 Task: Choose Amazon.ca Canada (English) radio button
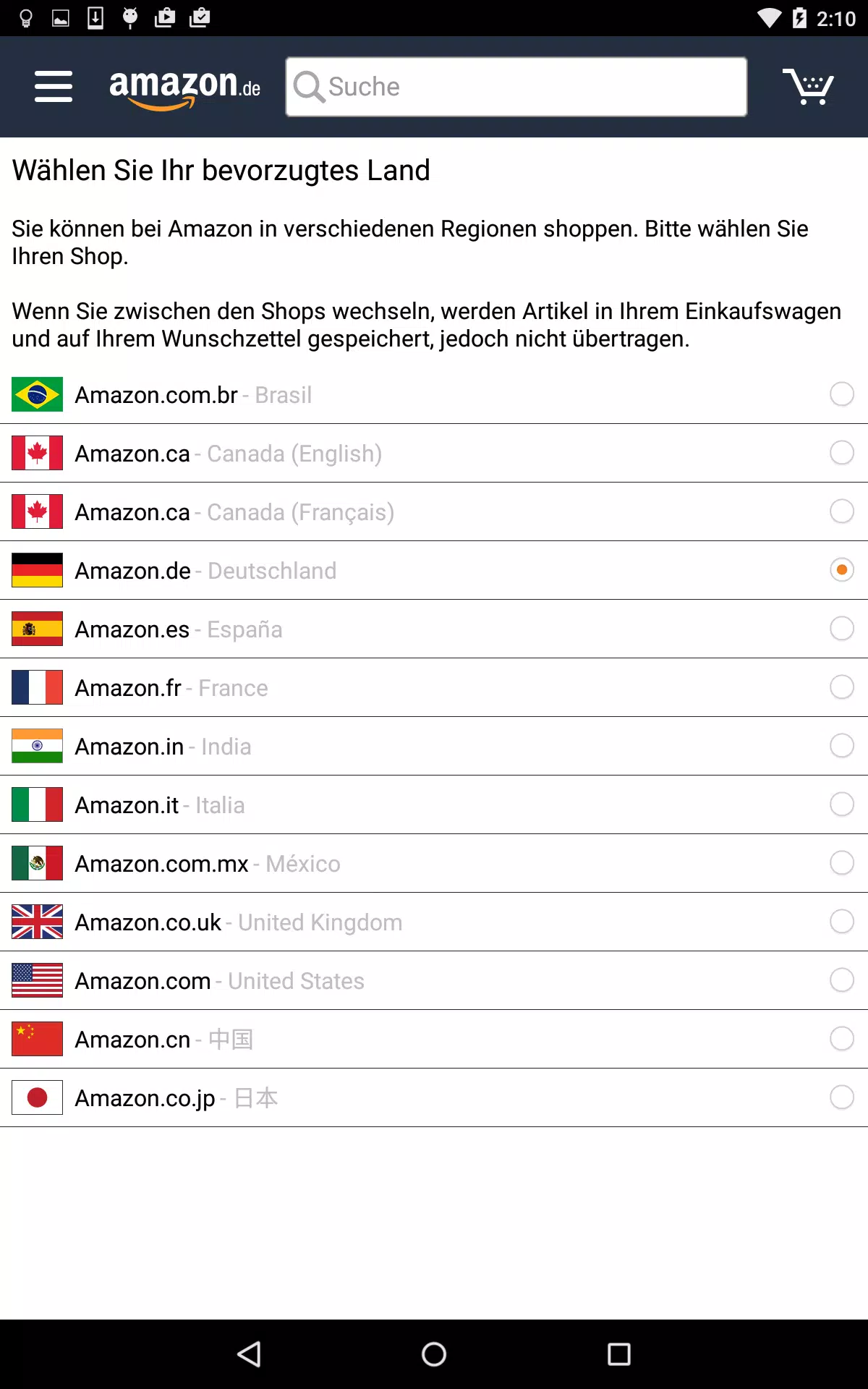tap(842, 453)
